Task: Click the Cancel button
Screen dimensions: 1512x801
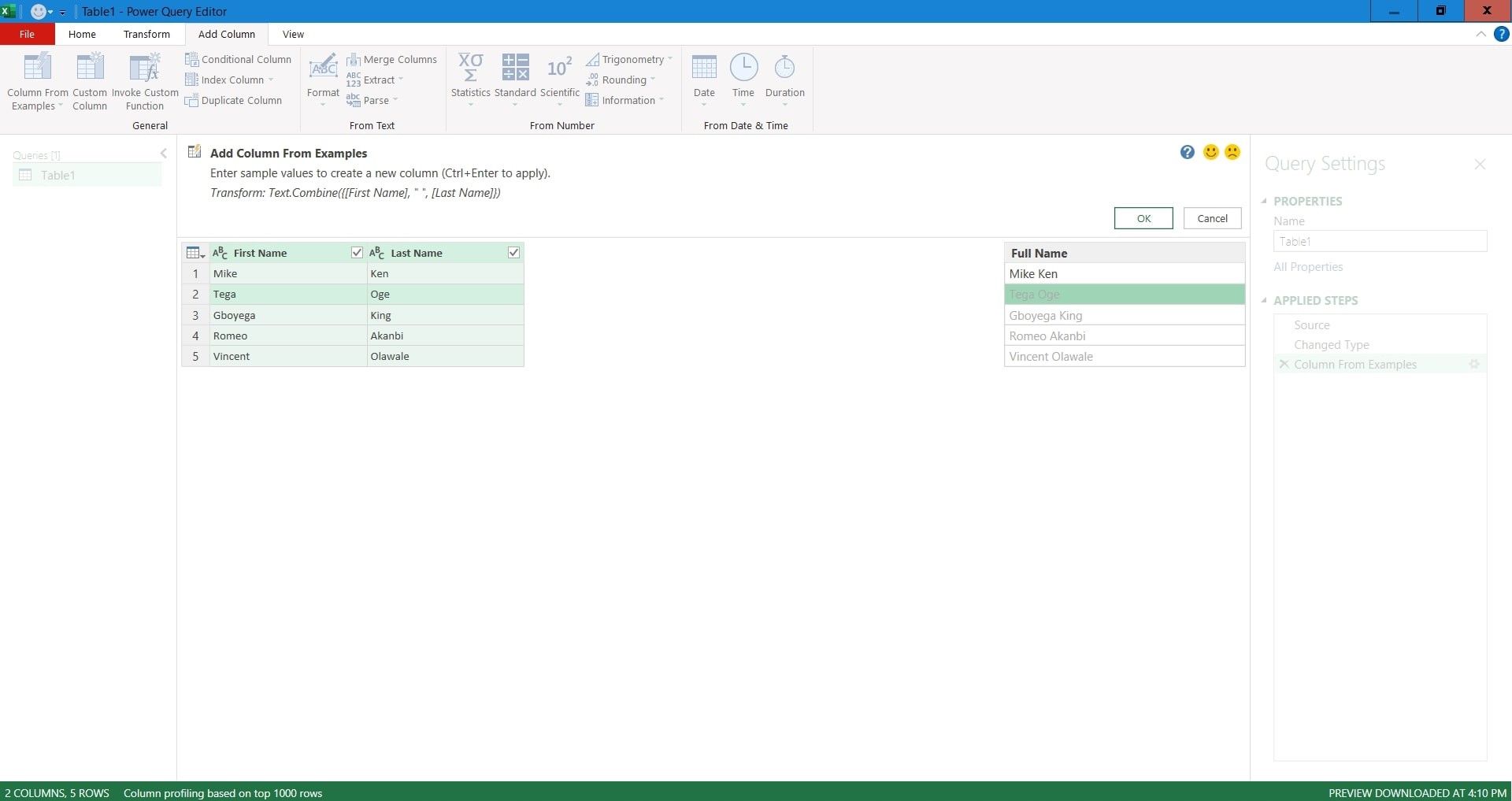Action: point(1212,218)
